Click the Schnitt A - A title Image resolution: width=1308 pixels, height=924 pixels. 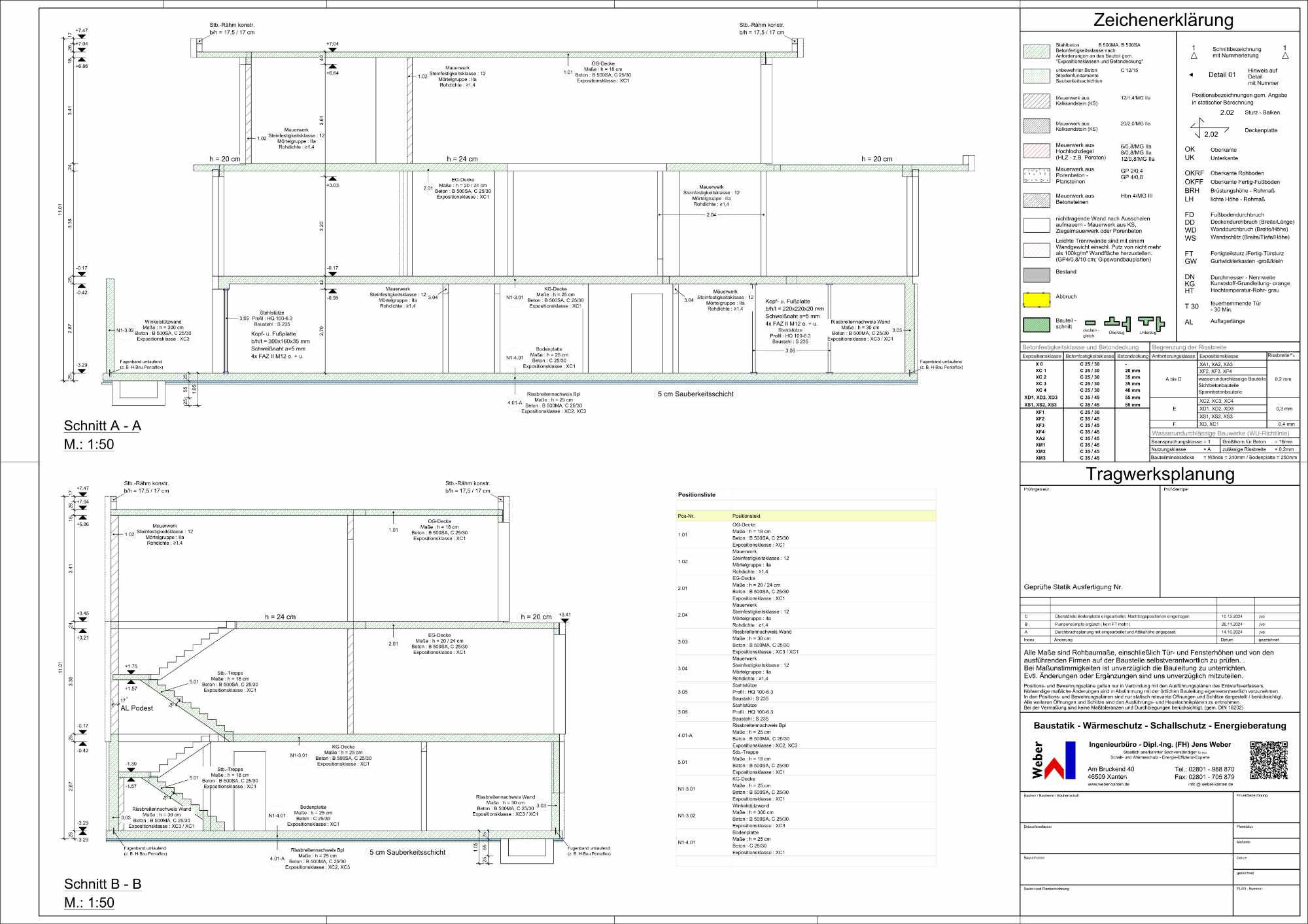[x=102, y=426]
